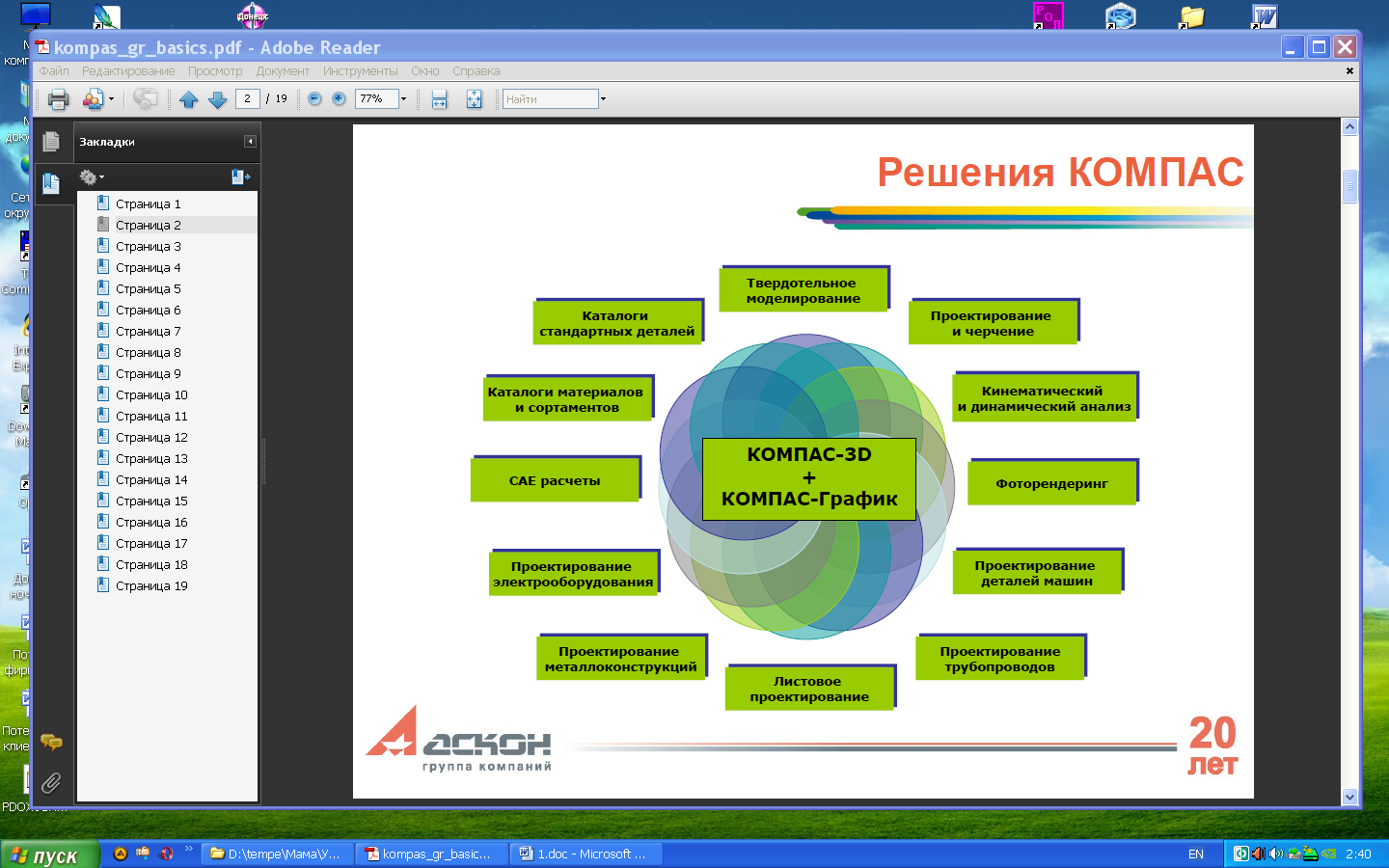Click the document scrollbar up arrow

1349,126
